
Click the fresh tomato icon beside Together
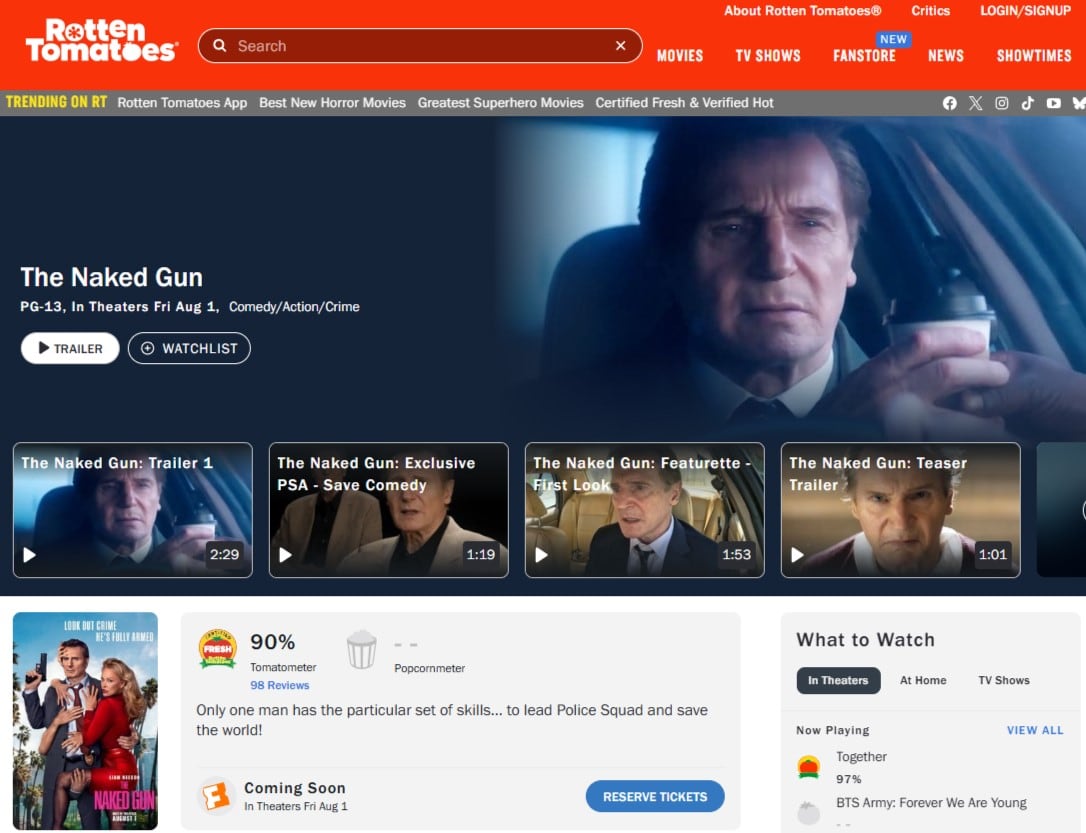[x=808, y=767]
